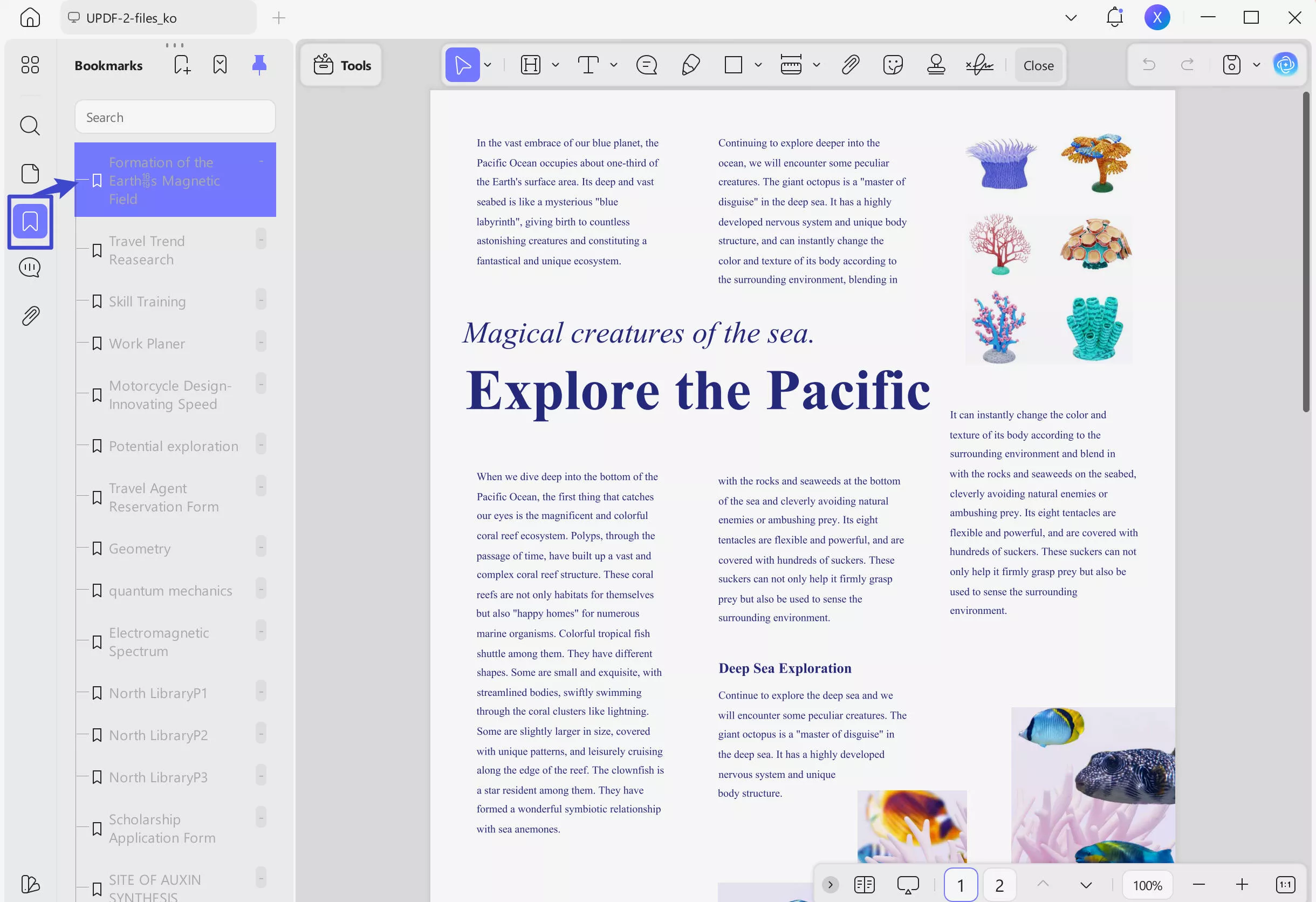Collapse the Work Planer bookmark expander
This screenshot has height=902, width=1316.
[x=261, y=341]
